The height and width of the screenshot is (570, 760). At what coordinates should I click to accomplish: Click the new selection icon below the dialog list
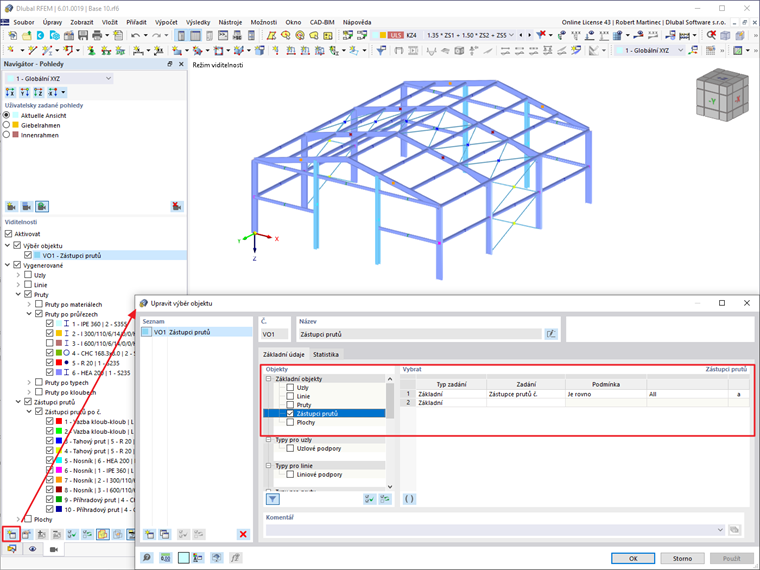click(150, 534)
